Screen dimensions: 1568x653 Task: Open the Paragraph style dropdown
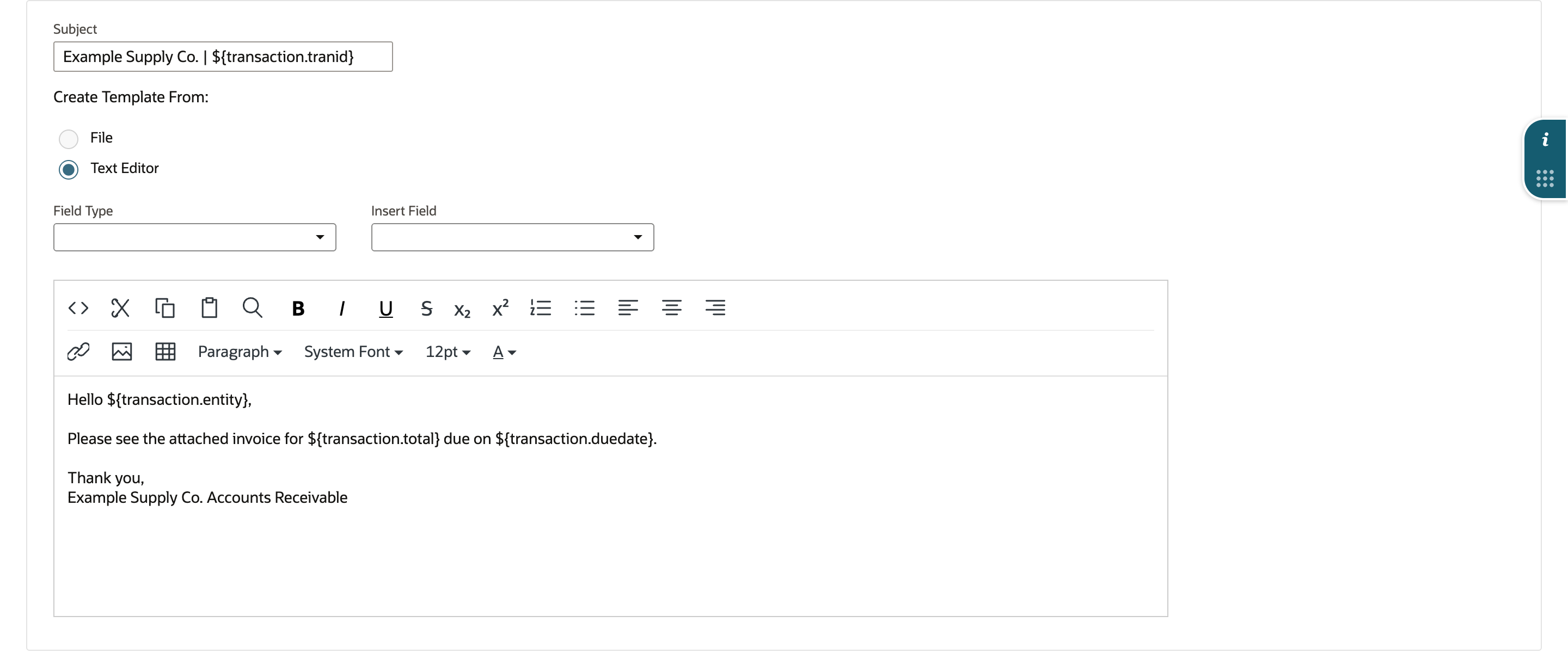pyautogui.click(x=240, y=352)
